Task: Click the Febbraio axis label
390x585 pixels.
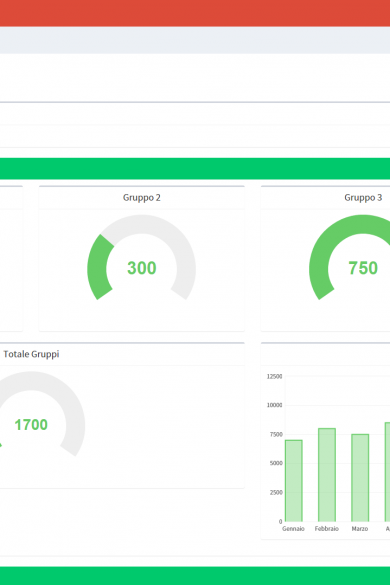Action: click(327, 529)
